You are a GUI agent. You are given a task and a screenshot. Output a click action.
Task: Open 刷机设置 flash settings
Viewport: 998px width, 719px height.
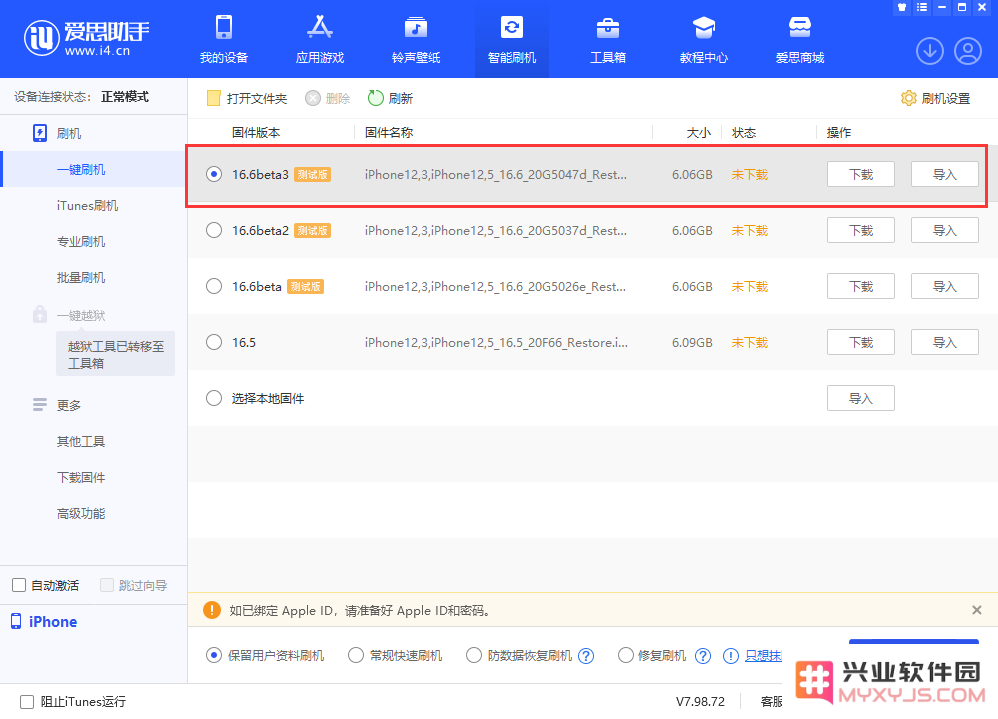[x=936, y=99]
